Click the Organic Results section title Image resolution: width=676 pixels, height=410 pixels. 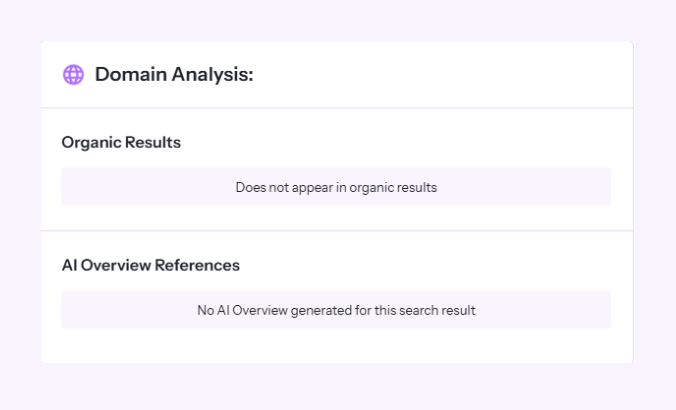[121, 143]
